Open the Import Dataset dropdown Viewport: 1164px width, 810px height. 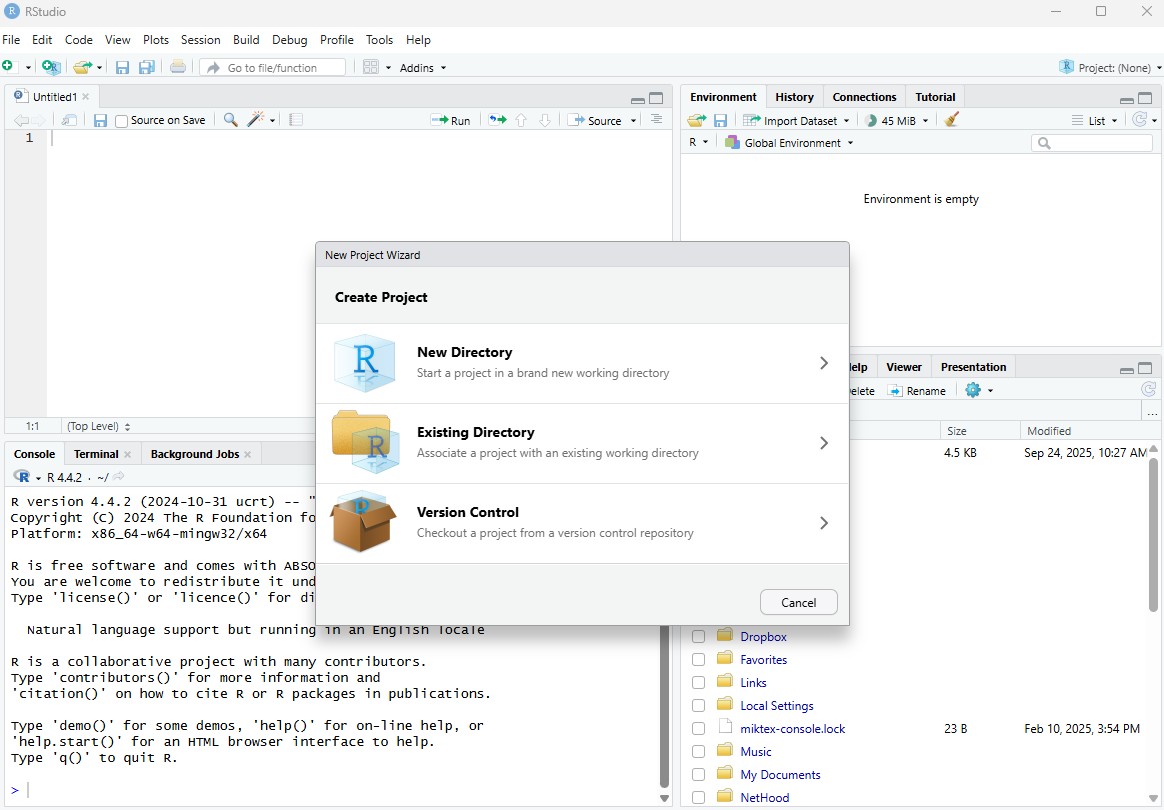(797, 120)
